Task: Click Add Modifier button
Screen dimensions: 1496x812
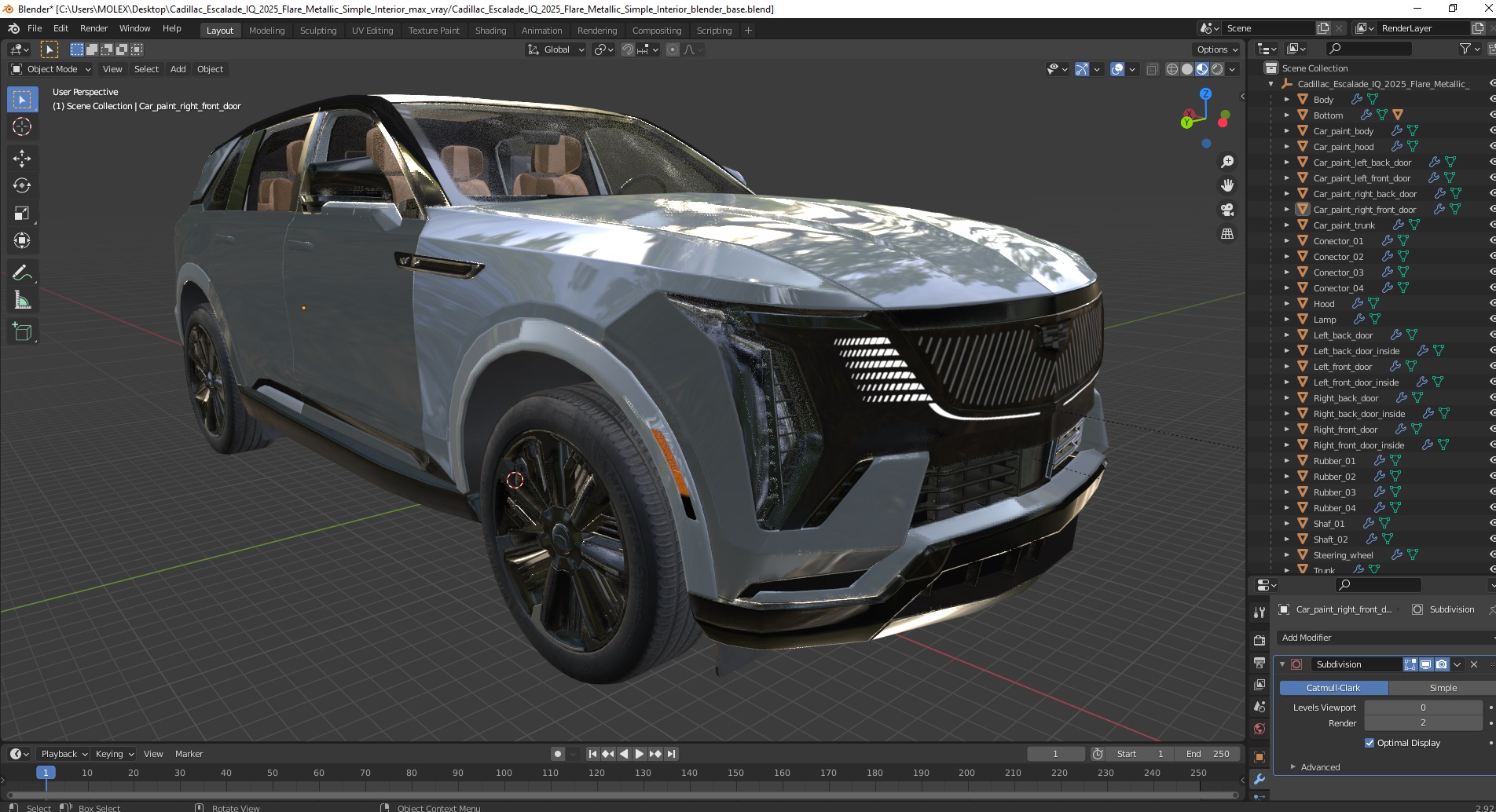Action: click(x=1386, y=638)
